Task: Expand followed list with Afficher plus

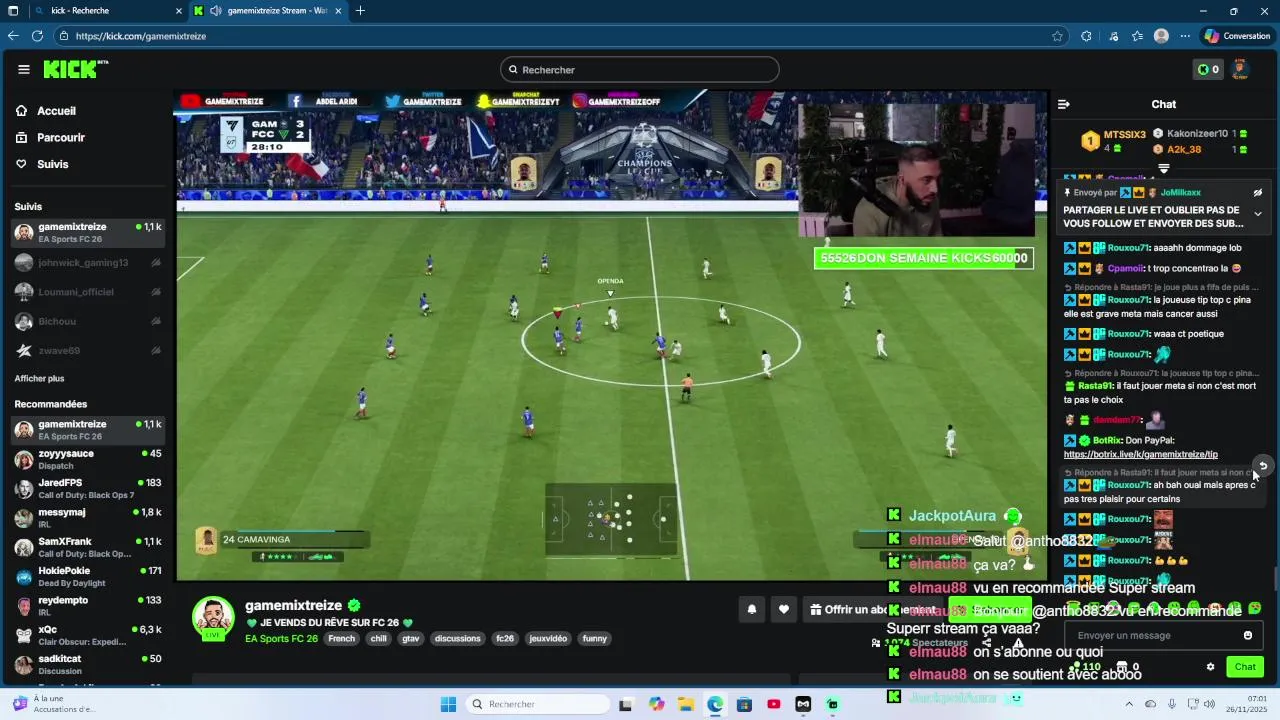Action: pyautogui.click(x=40, y=379)
